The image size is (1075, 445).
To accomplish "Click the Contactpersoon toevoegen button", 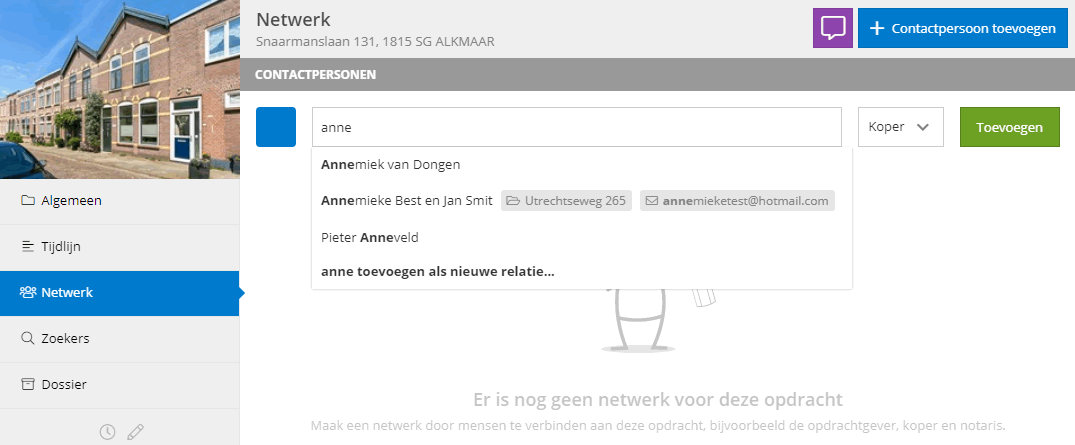I will click(963, 28).
